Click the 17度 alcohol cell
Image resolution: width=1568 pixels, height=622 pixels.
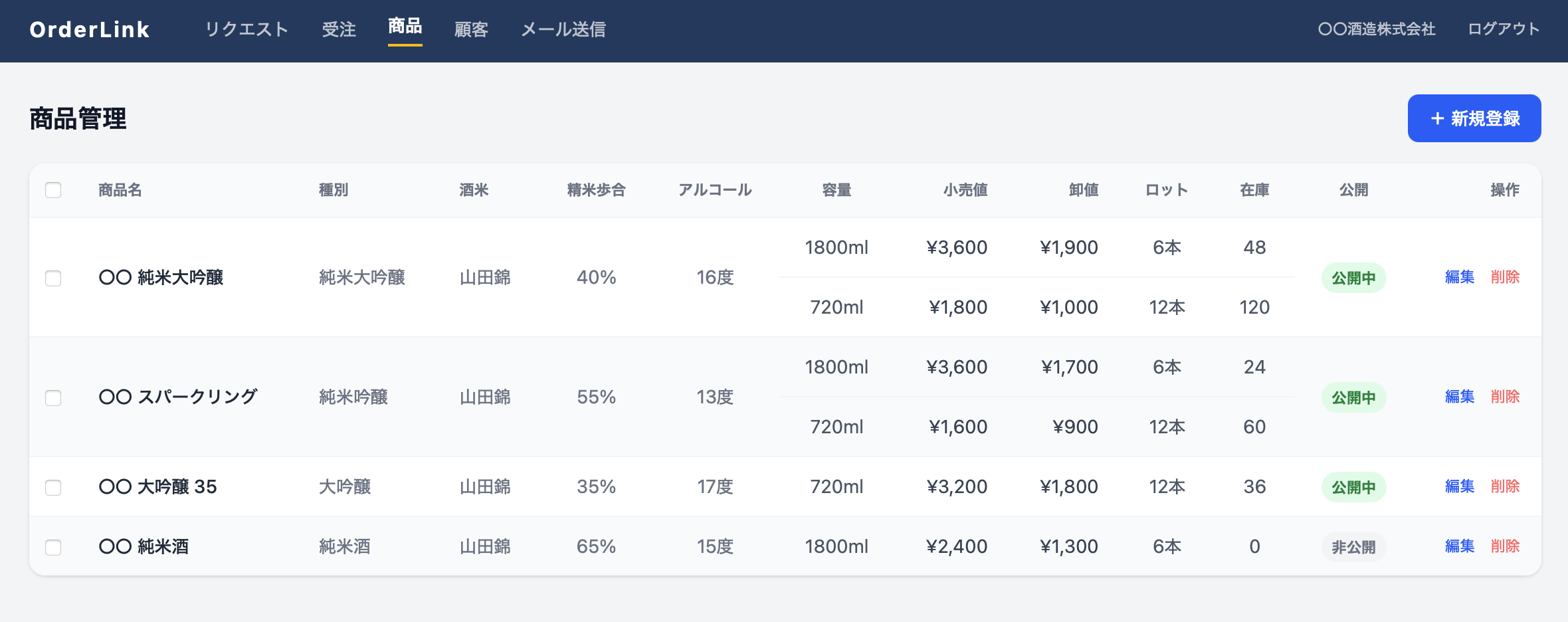point(715,486)
